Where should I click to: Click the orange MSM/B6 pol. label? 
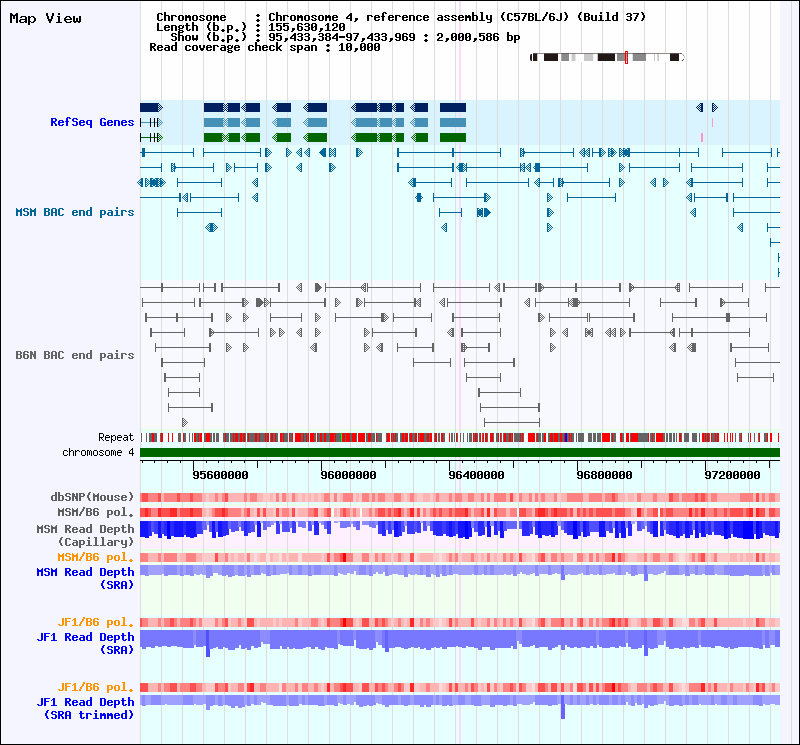(x=95, y=557)
